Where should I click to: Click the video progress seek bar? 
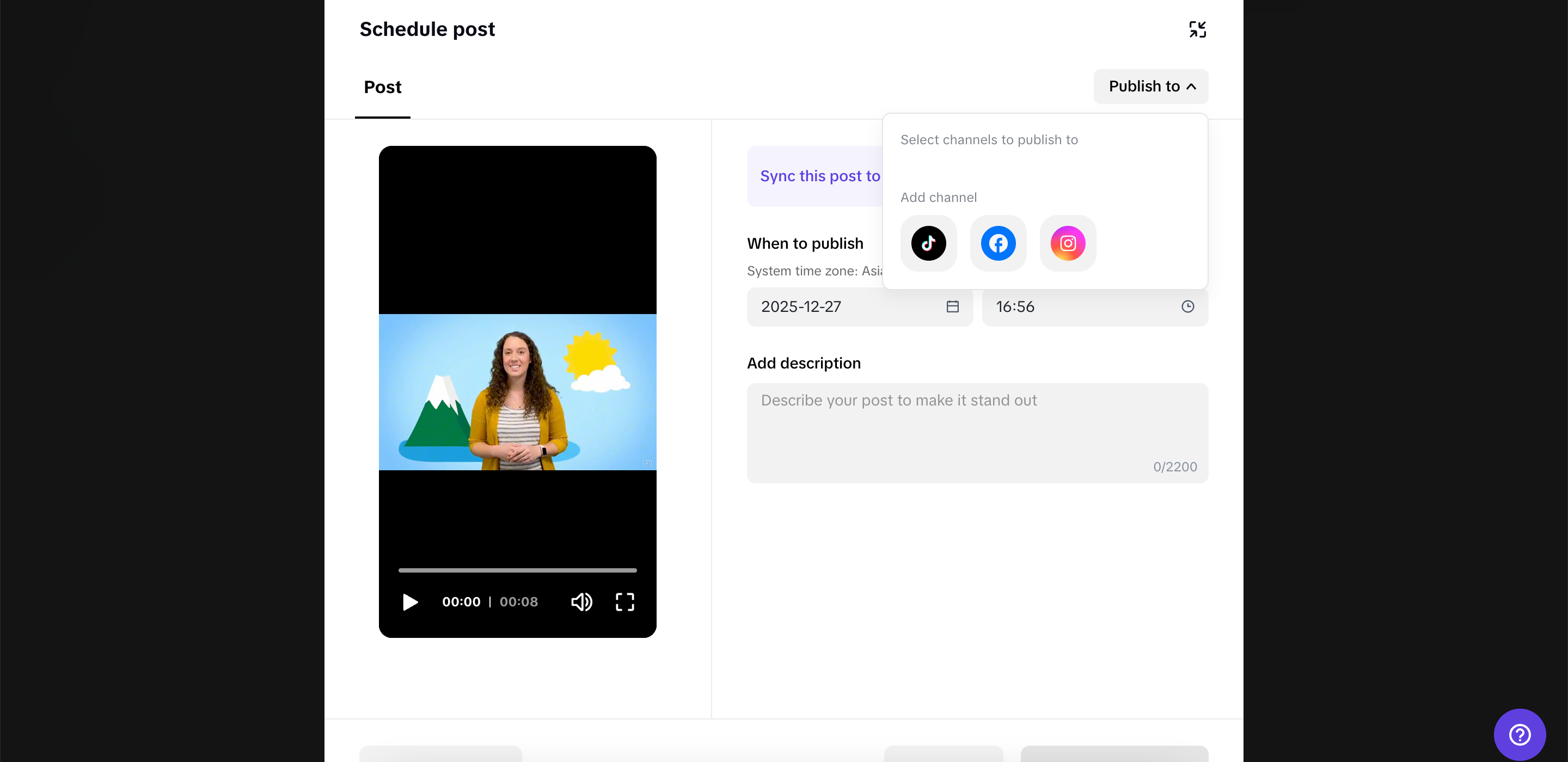pyautogui.click(x=517, y=570)
